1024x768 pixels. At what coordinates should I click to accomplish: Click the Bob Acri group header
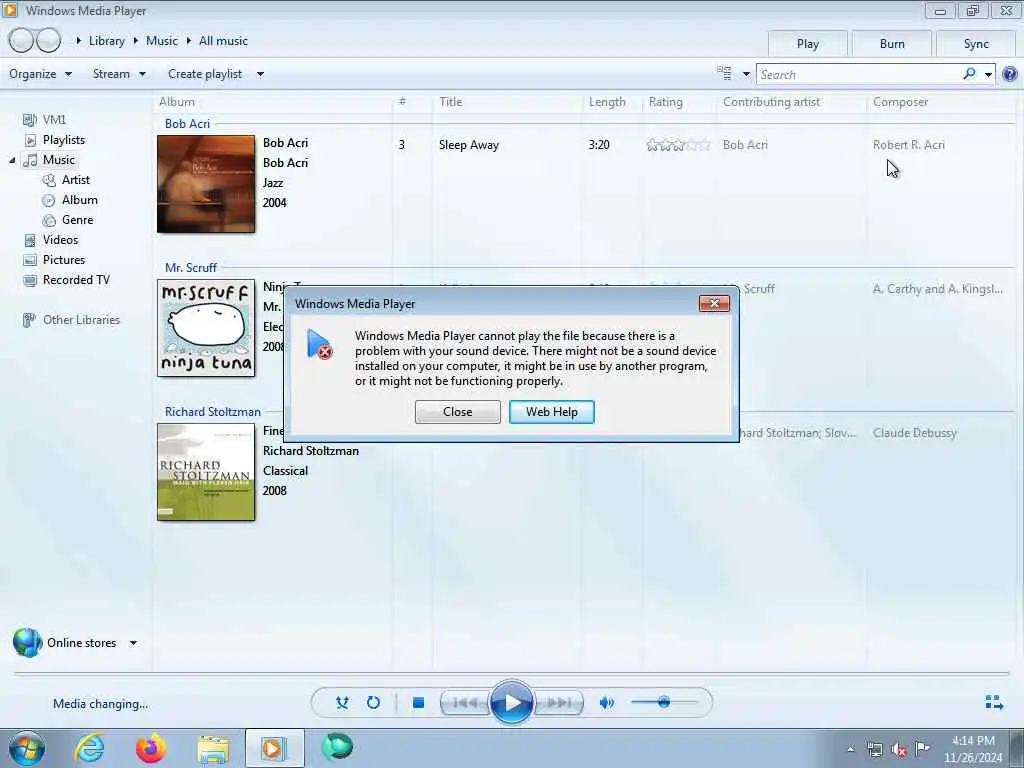[x=187, y=123]
